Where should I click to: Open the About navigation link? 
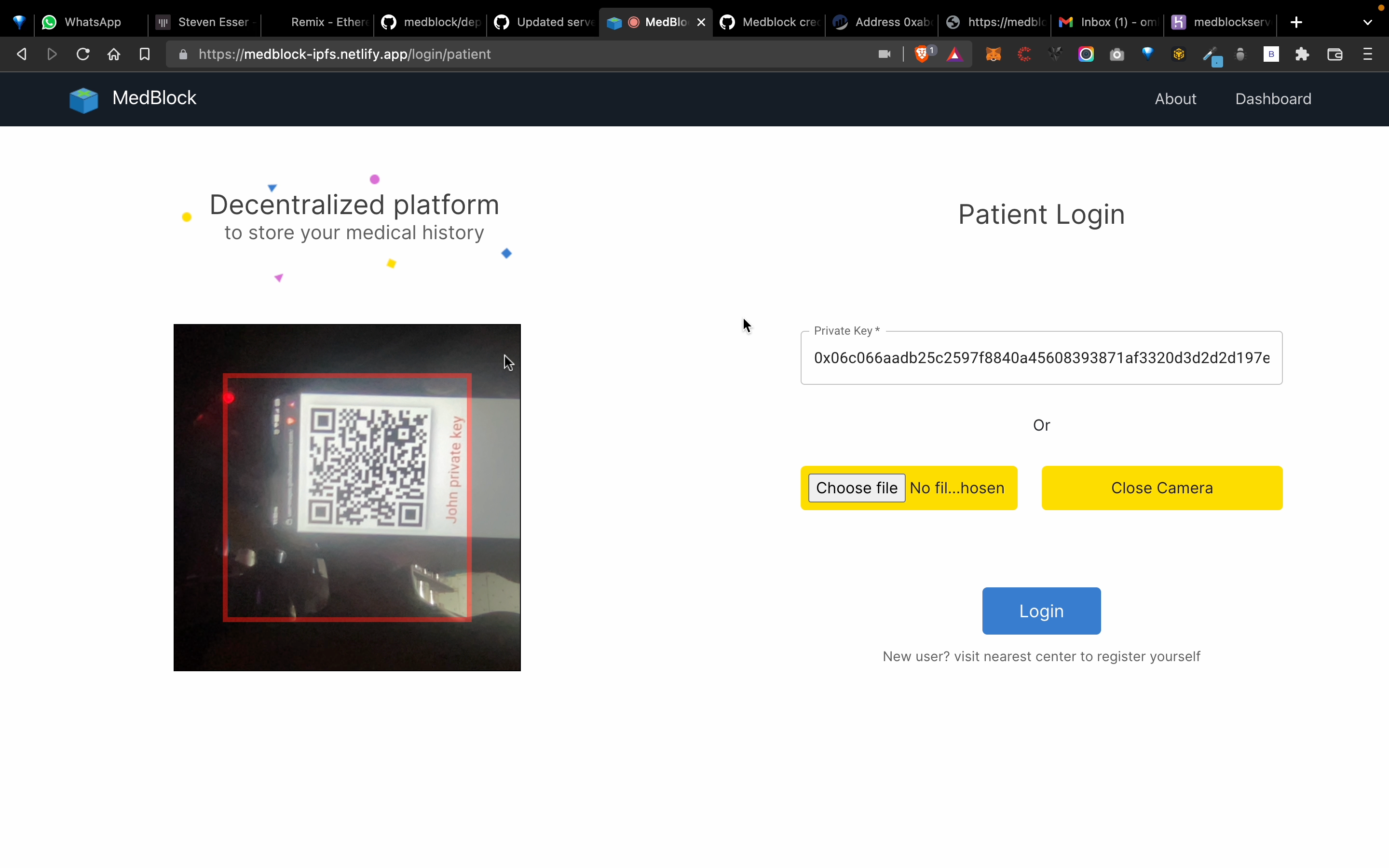pos(1175,99)
